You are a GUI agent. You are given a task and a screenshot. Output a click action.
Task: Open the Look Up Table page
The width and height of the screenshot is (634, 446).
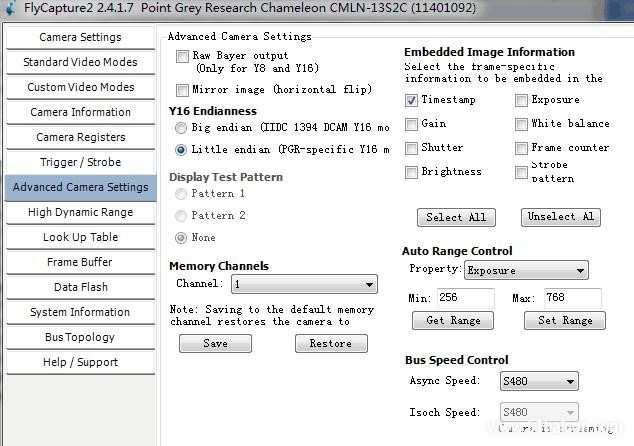tap(80, 237)
